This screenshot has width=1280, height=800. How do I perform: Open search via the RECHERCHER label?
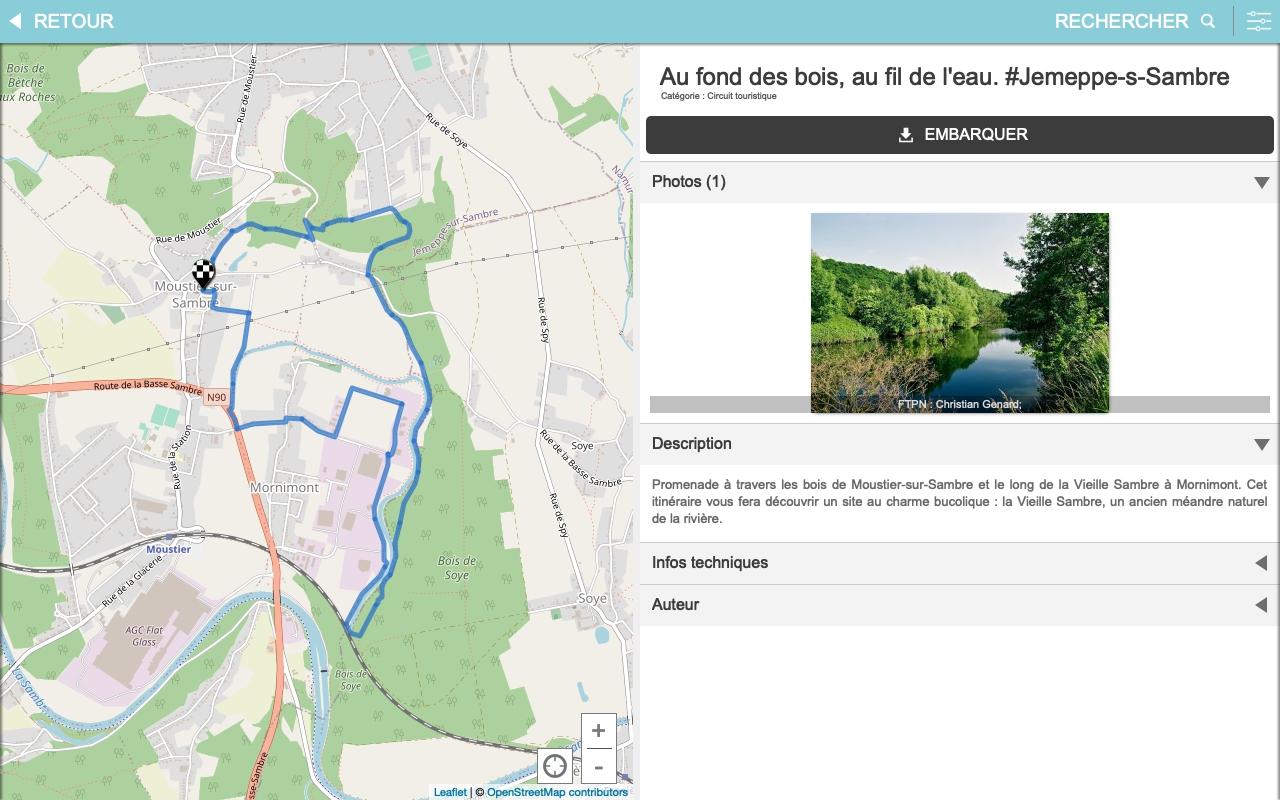pyautogui.click(x=1121, y=21)
